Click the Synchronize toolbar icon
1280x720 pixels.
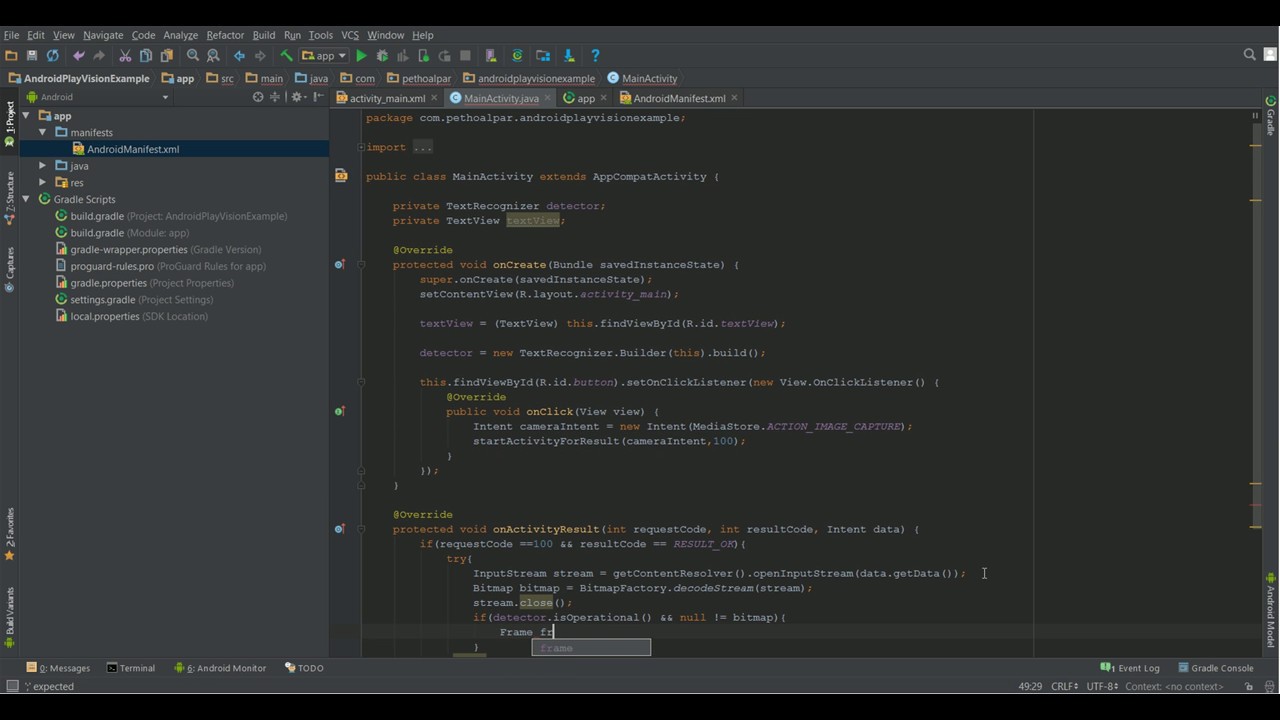53,56
